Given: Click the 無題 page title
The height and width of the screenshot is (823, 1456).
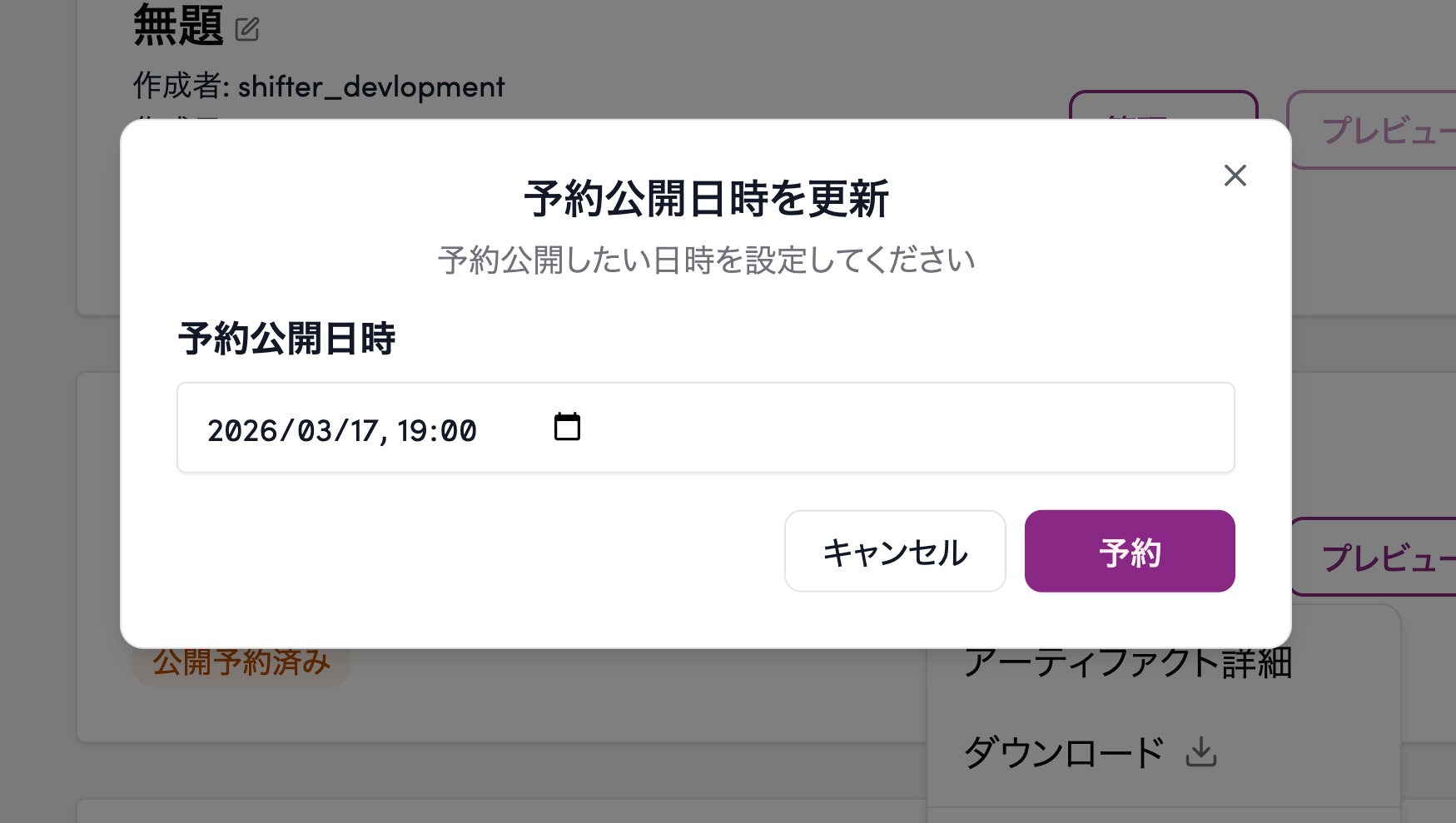Looking at the screenshot, I should [178, 27].
